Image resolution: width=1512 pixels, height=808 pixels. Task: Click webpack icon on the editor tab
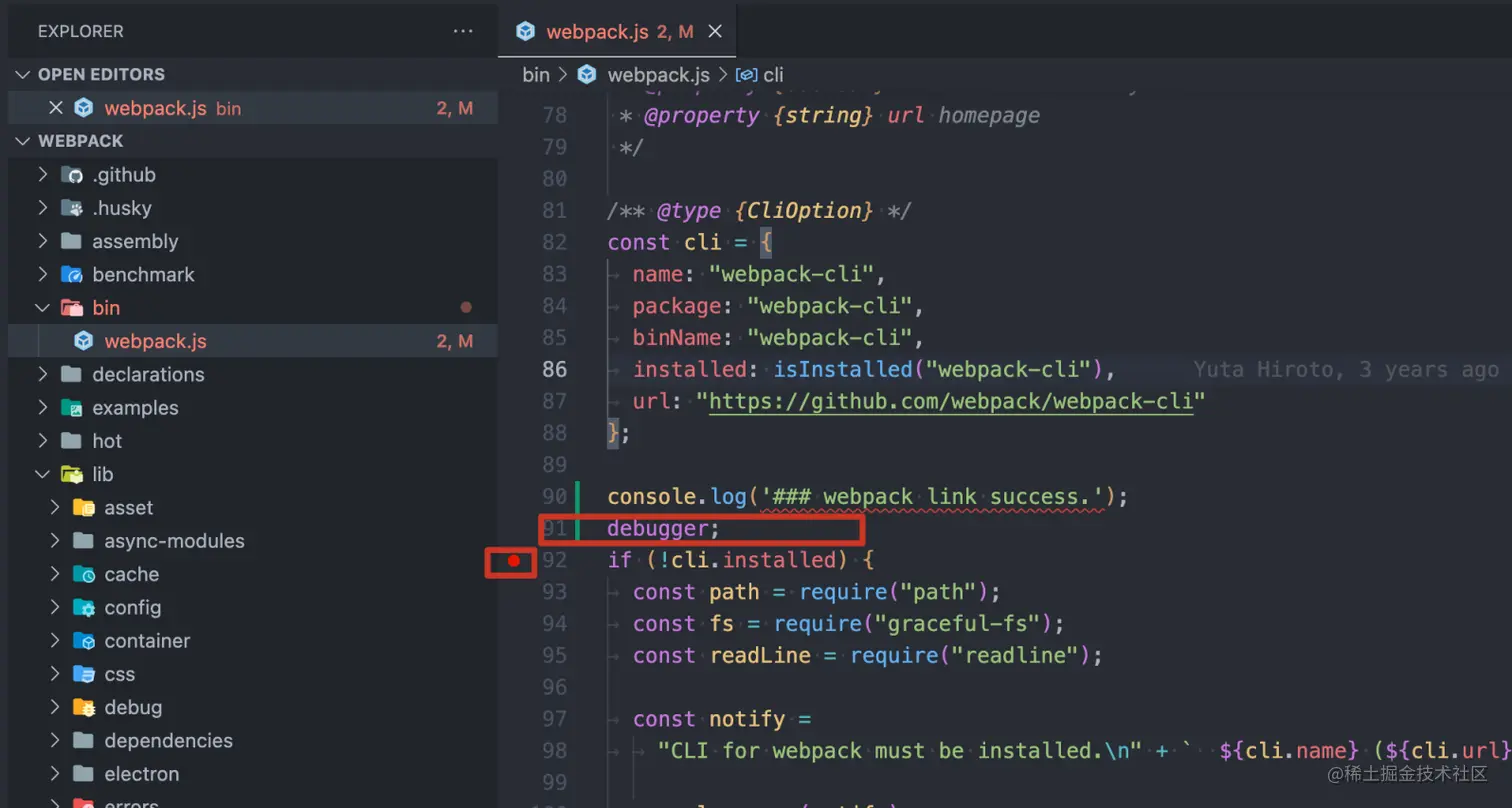[525, 31]
